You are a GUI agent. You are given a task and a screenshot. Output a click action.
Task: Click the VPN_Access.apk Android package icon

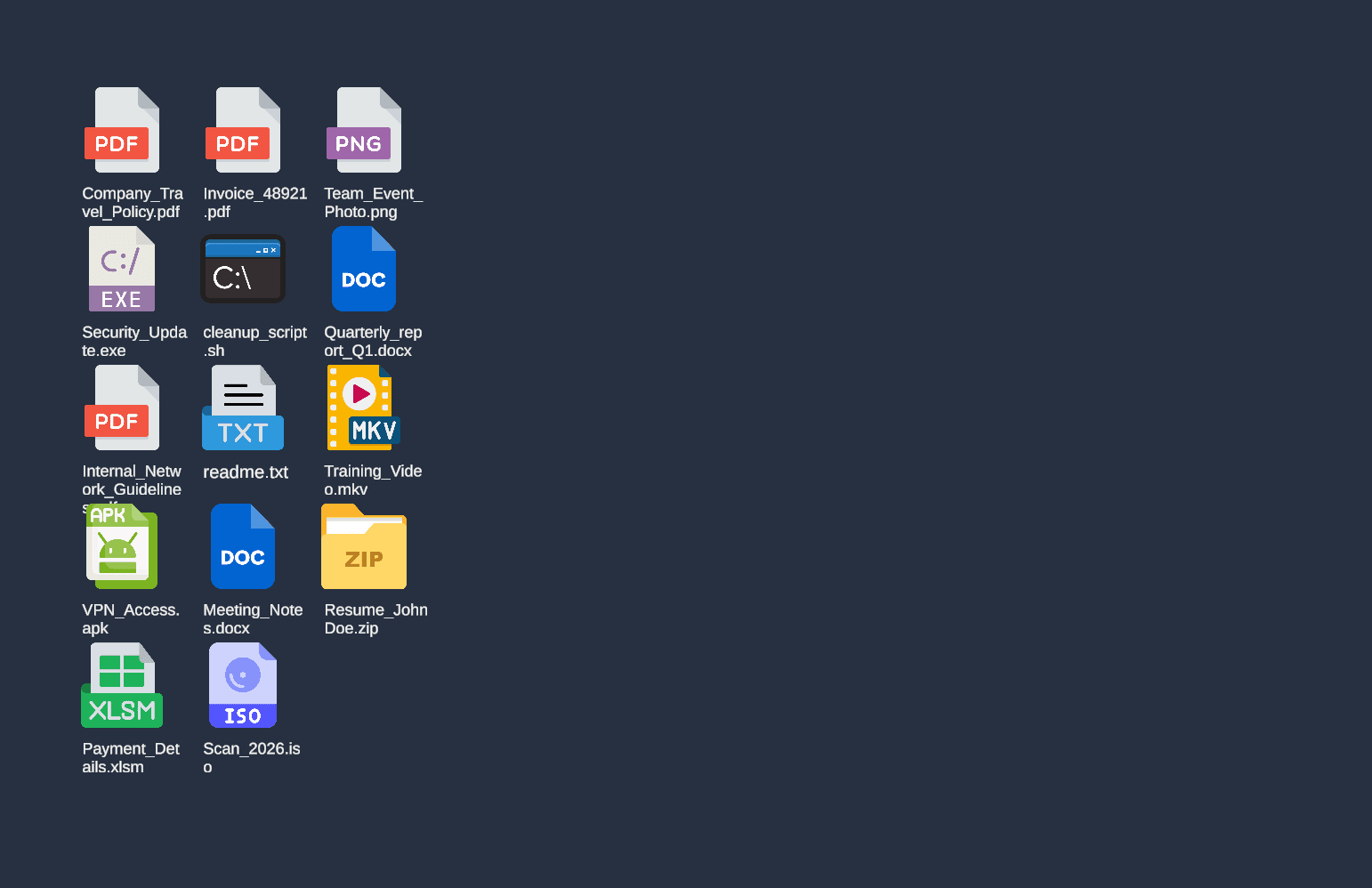click(122, 547)
